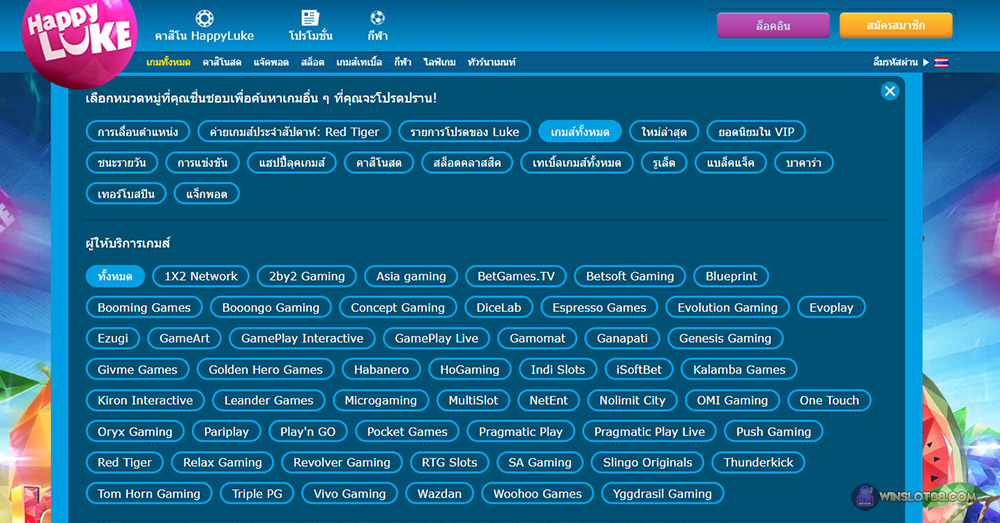Screen dimensions: 1000x523
Task: Click NetEnt chip
Action: 548,401
